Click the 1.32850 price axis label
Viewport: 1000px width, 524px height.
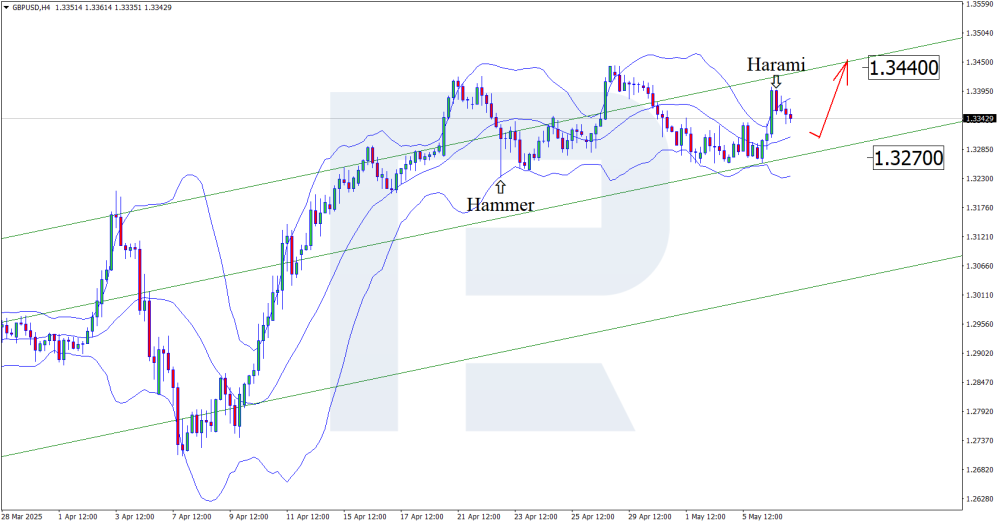point(979,149)
